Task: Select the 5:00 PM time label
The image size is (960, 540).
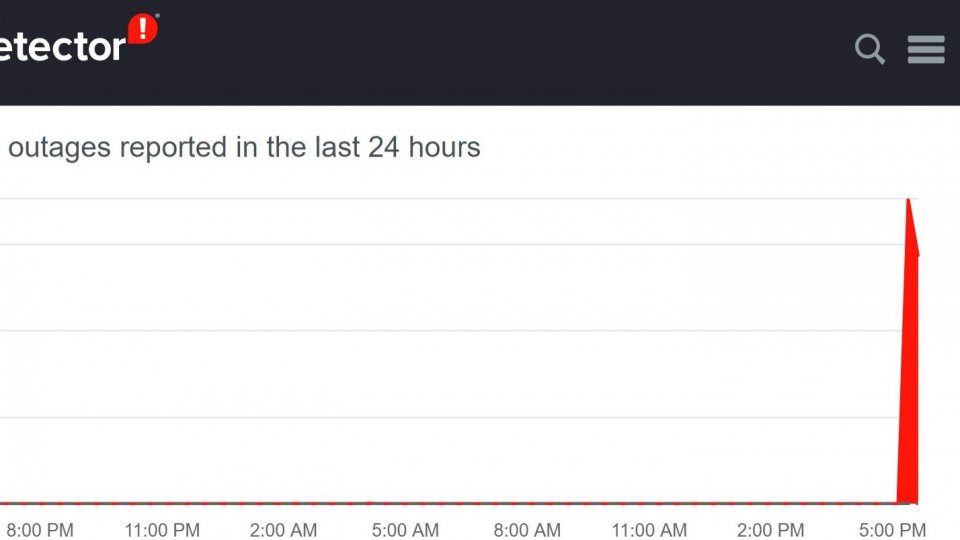Action: tap(893, 530)
